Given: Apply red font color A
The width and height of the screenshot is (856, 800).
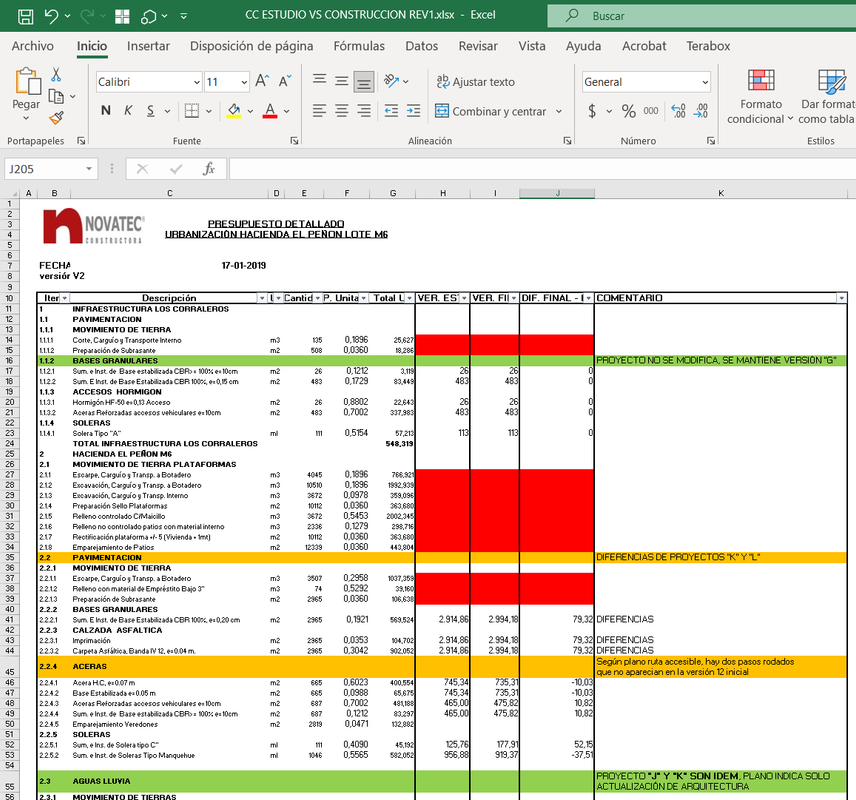Looking at the screenshot, I should 270,111.
